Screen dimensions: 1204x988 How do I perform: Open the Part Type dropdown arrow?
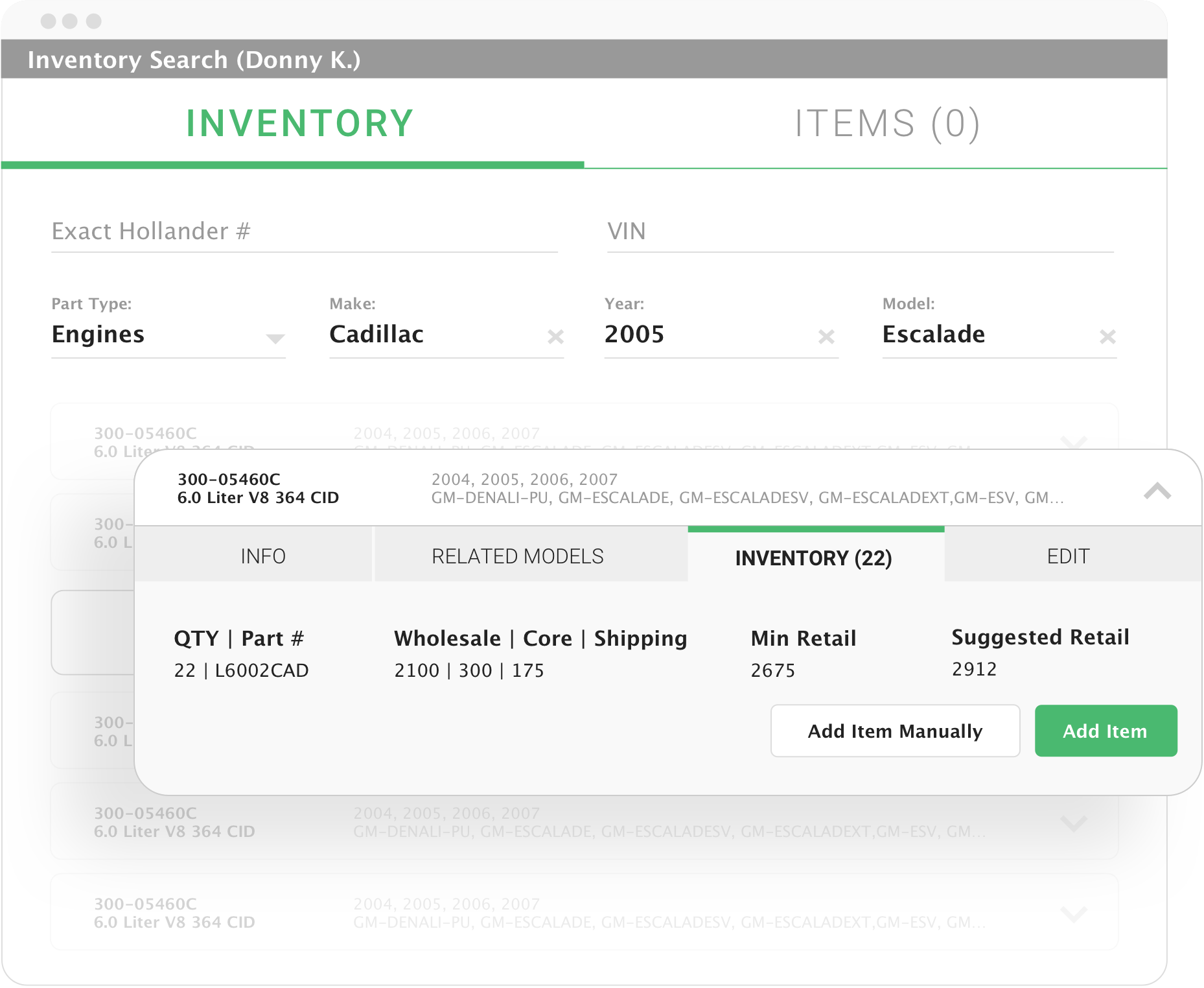pos(275,338)
